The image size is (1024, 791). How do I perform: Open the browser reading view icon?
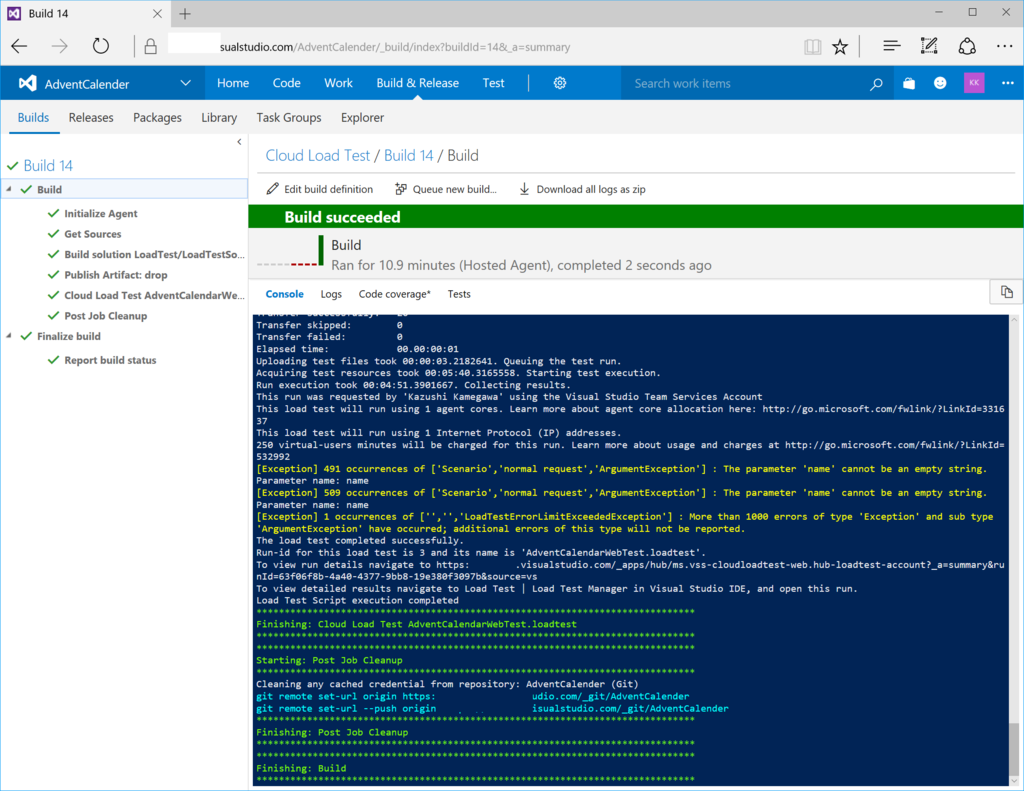(x=812, y=46)
